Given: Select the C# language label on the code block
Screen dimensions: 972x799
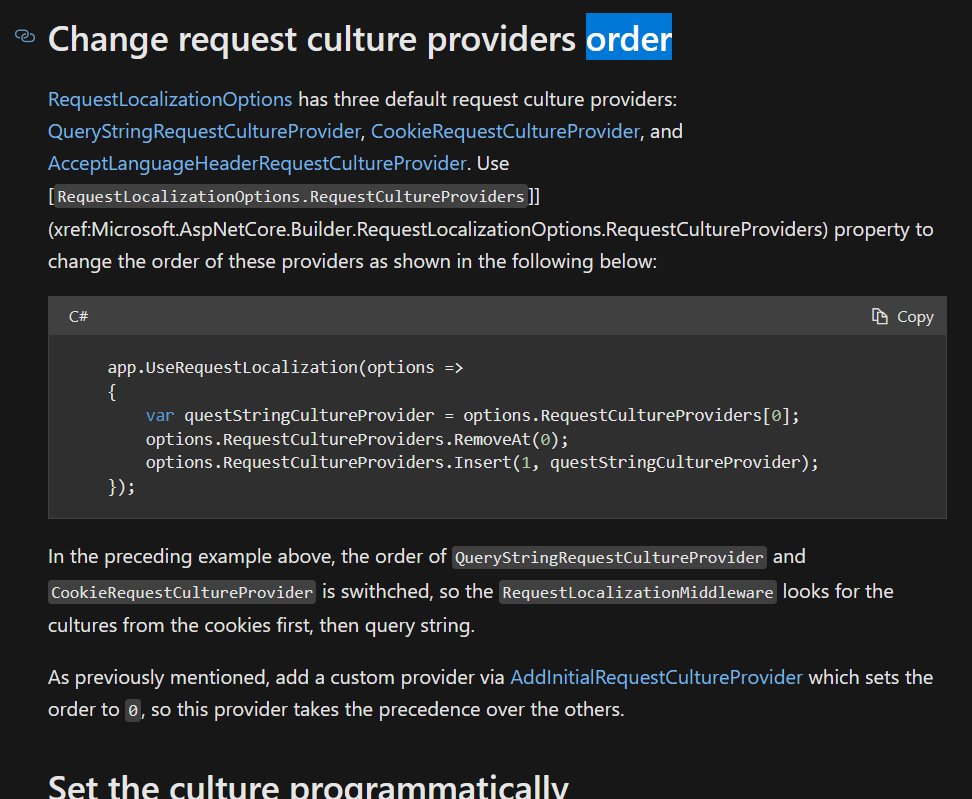Looking at the screenshot, I should (x=78, y=316).
